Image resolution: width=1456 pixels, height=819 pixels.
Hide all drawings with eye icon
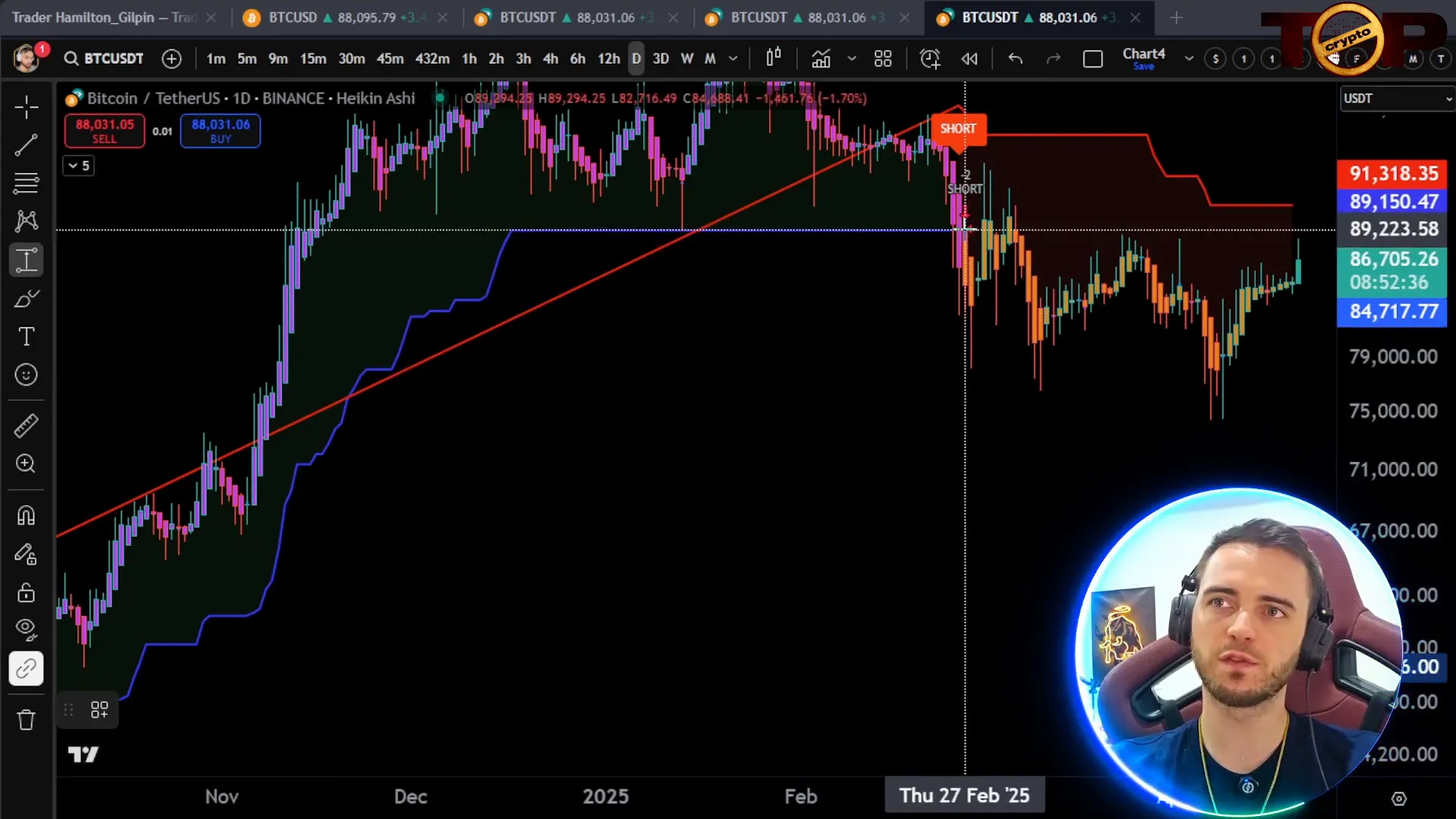[x=27, y=629]
